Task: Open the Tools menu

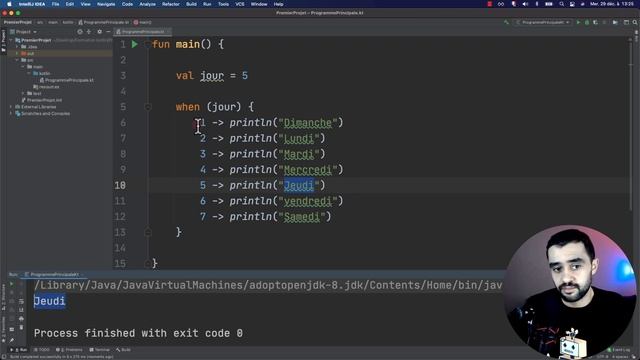Action: point(223,4)
